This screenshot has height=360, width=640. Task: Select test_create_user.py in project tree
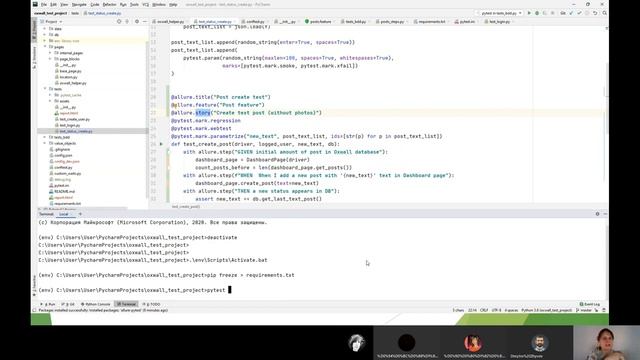coord(75,119)
